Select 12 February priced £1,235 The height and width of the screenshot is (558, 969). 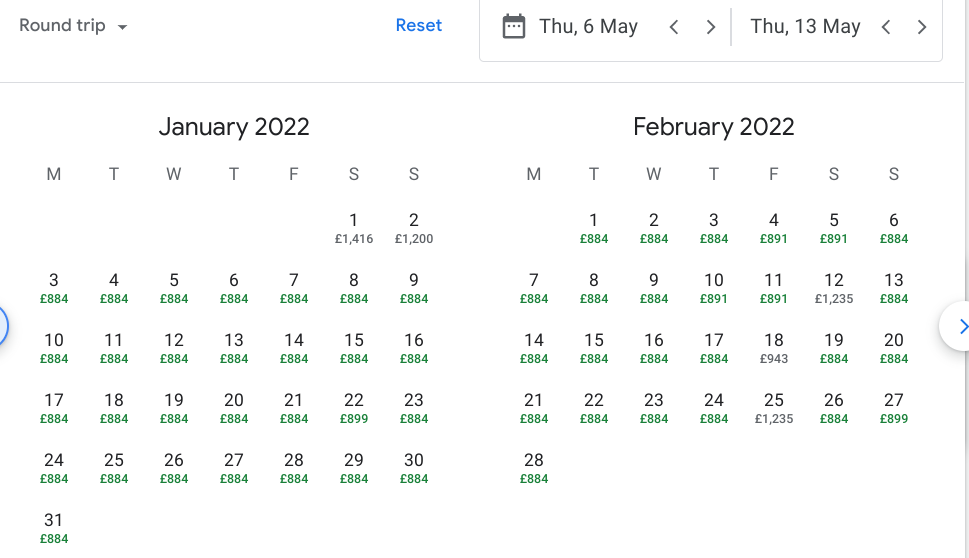click(x=834, y=288)
